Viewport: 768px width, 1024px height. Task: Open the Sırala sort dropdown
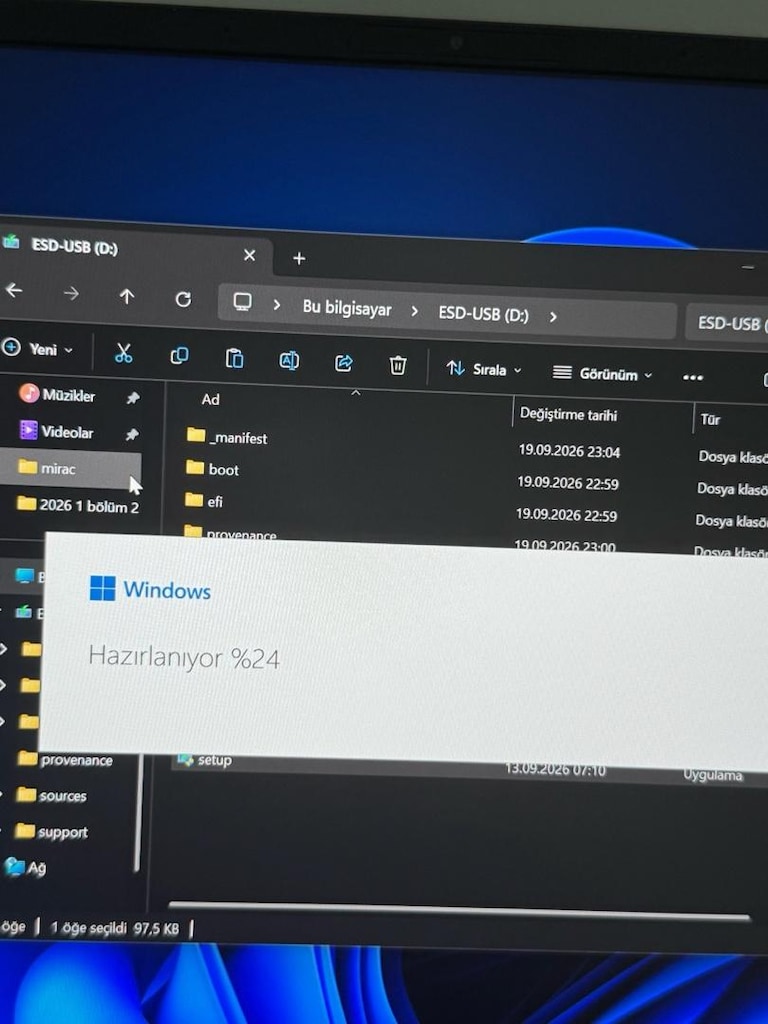click(484, 369)
